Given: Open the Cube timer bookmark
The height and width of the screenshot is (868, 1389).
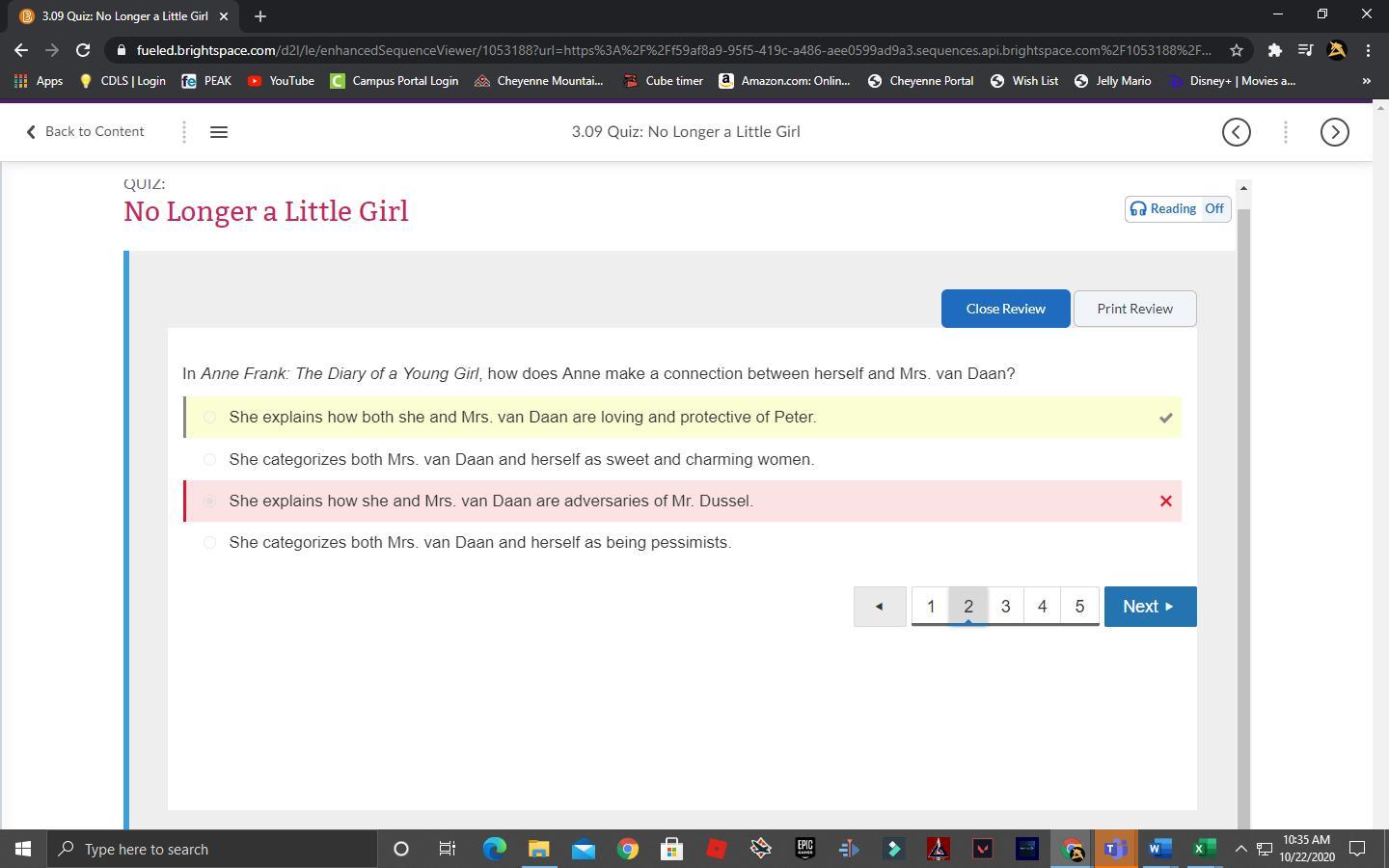Looking at the screenshot, I should [x=663, y=81].
